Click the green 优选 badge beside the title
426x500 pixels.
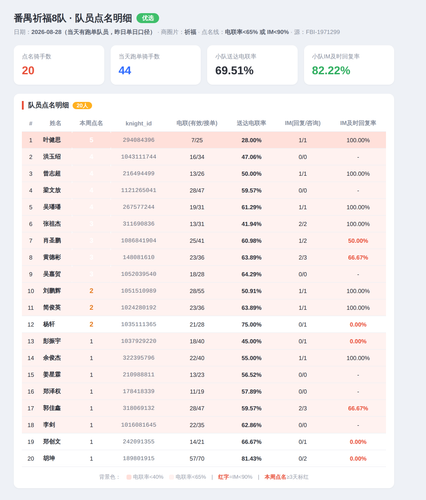point(148,18)
